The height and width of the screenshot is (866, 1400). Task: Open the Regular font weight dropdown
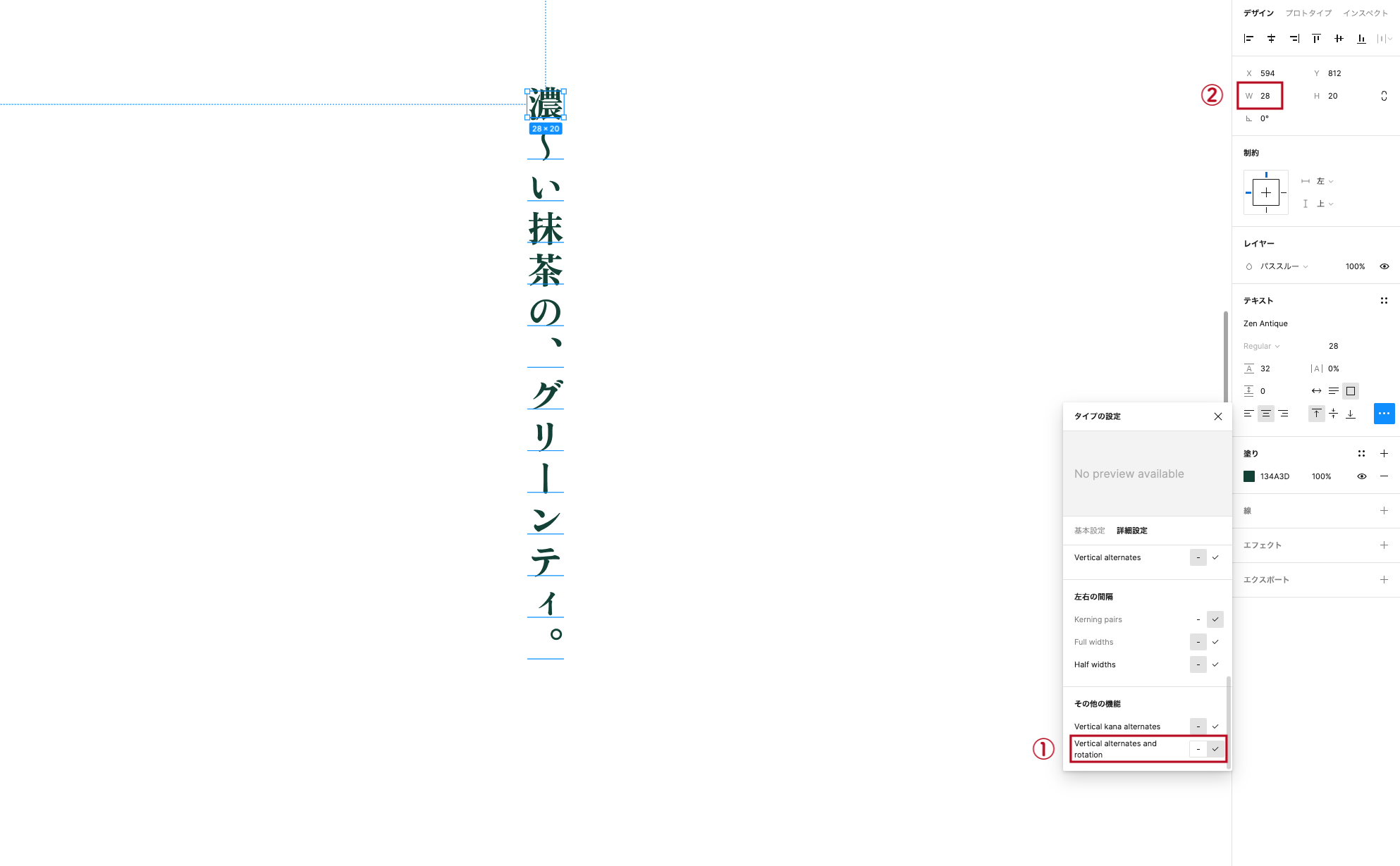coord(1262,346)
